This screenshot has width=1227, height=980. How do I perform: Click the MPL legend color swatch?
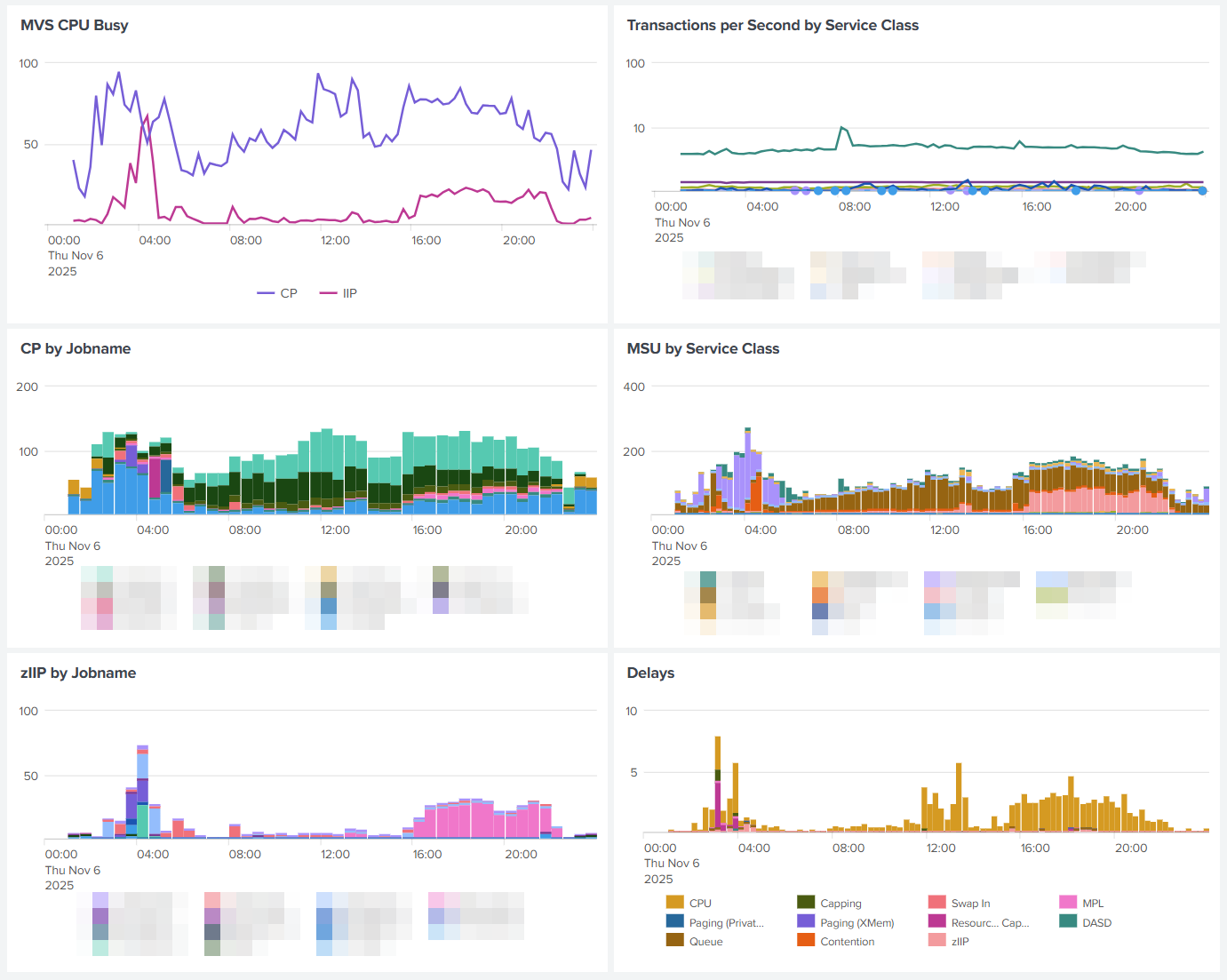point(1068,903)
